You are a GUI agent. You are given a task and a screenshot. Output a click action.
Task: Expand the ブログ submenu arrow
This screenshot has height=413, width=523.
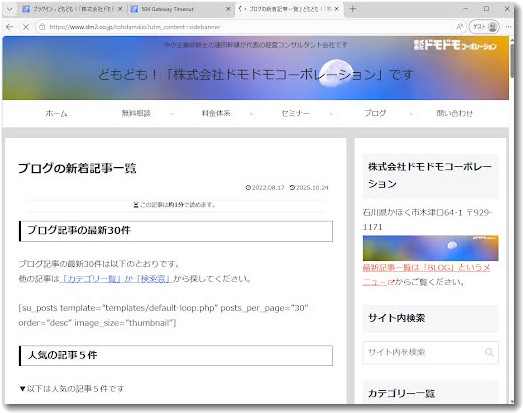point(411,114)
